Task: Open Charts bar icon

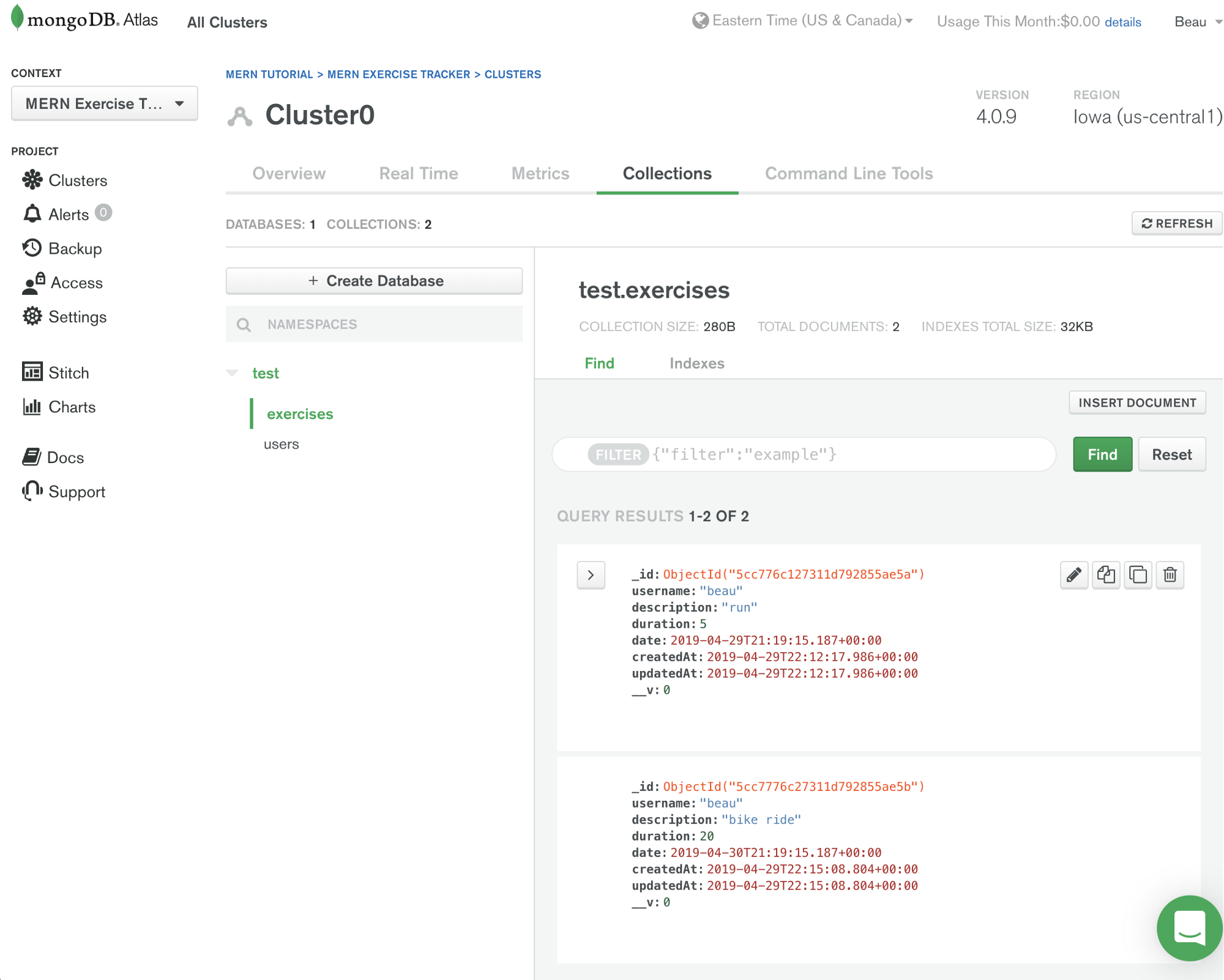Action: point(32,406)
